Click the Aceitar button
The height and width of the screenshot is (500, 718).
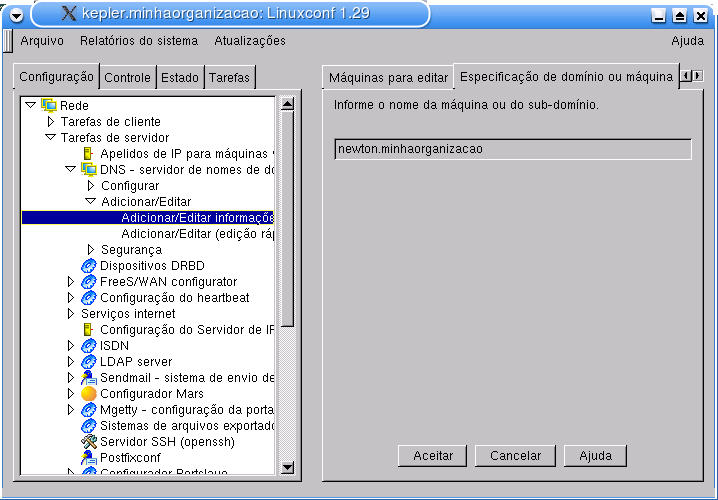pyautogui.click(x=433, y=456)
